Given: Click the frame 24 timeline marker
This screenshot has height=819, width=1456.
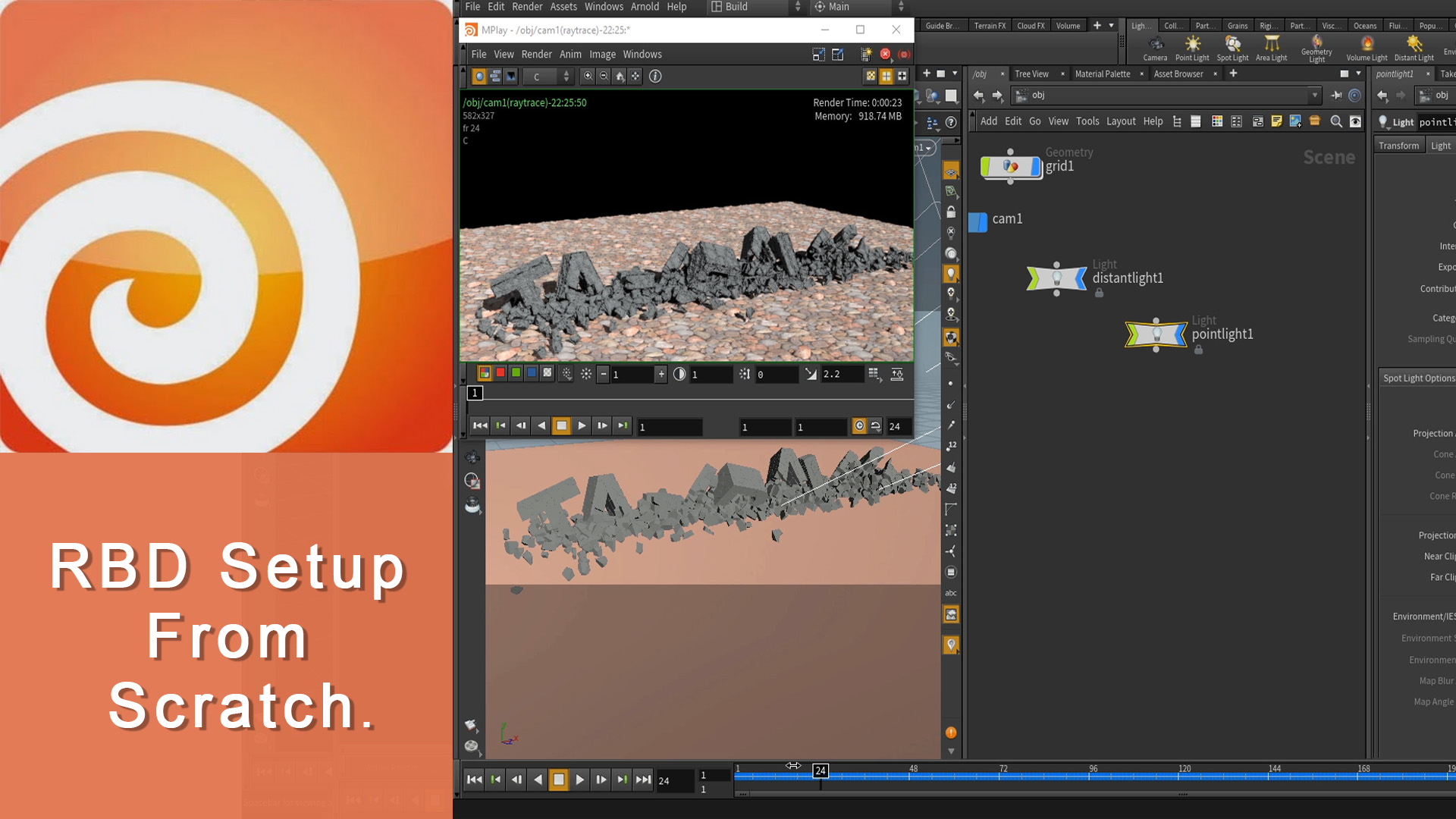Looking at the screenshot, I should pyautogui.click(x=820, y=769).
